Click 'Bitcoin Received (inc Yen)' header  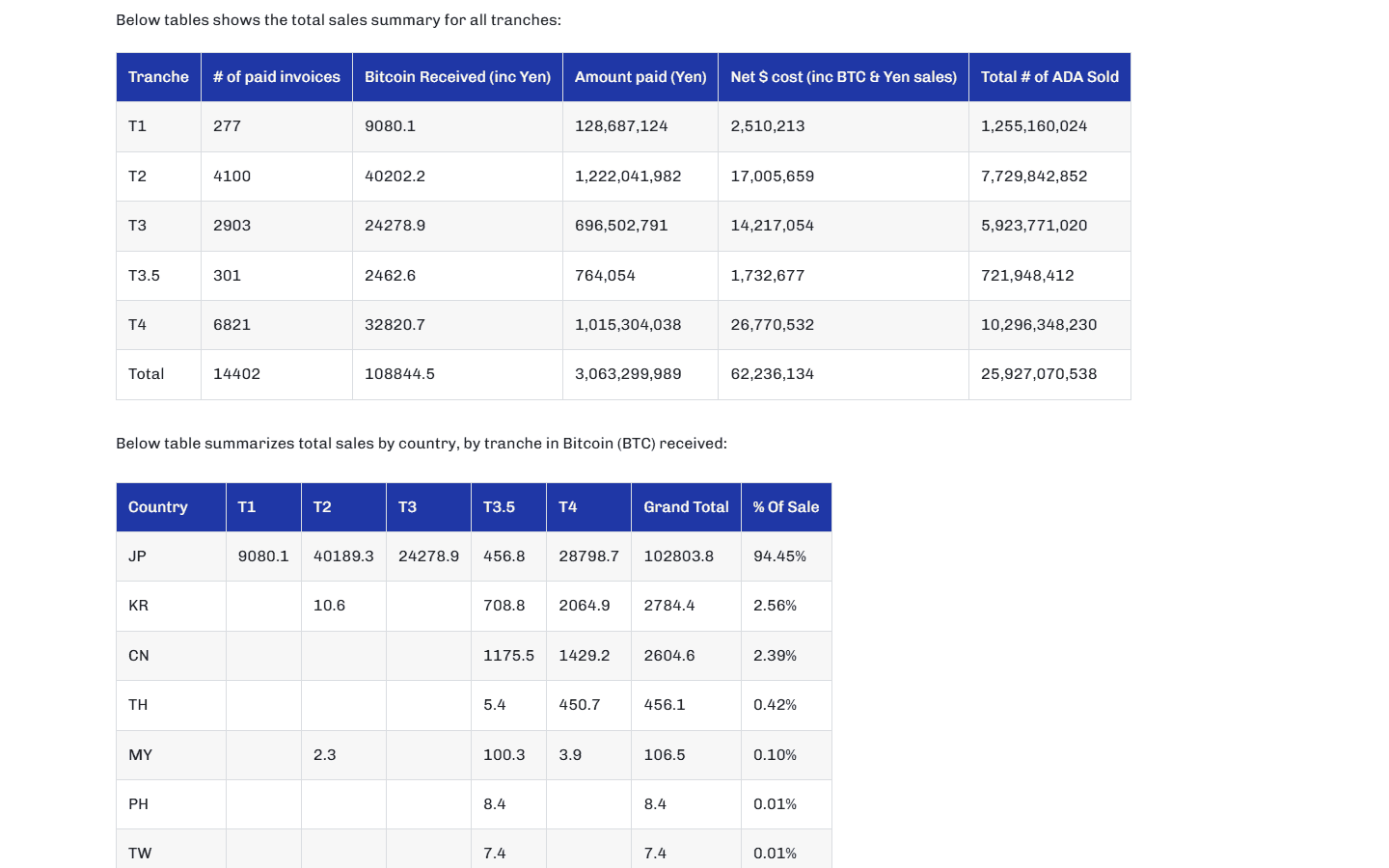point(457,77)
